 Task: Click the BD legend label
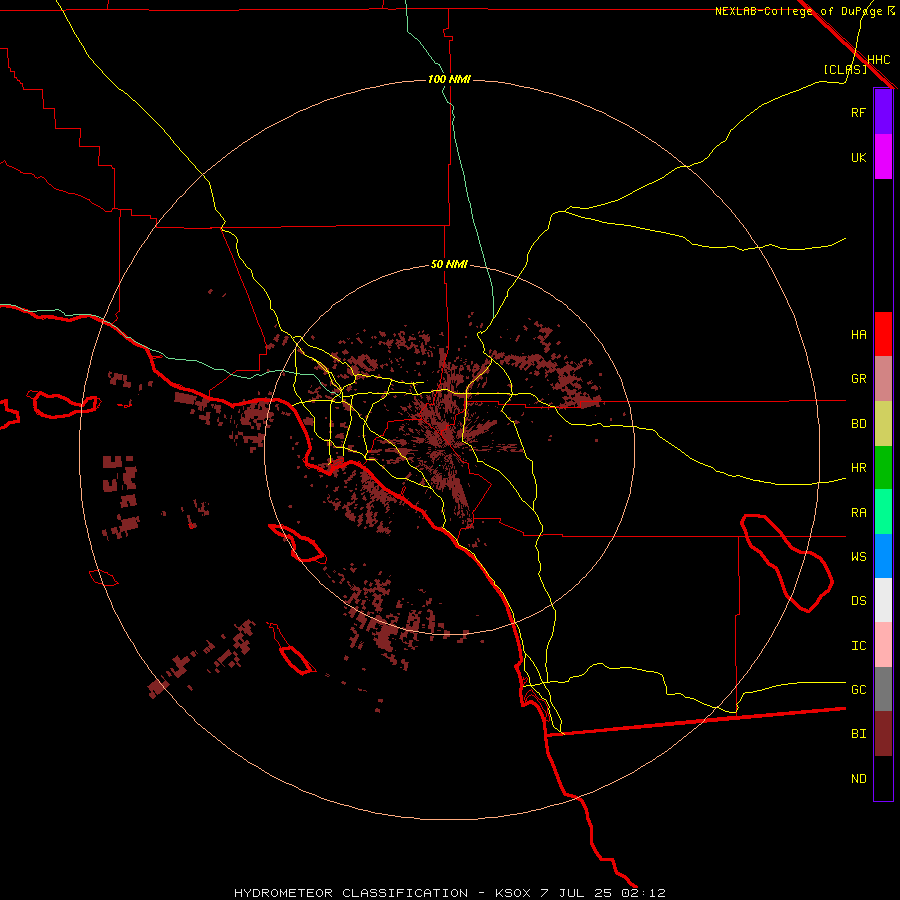pos(858,424)
